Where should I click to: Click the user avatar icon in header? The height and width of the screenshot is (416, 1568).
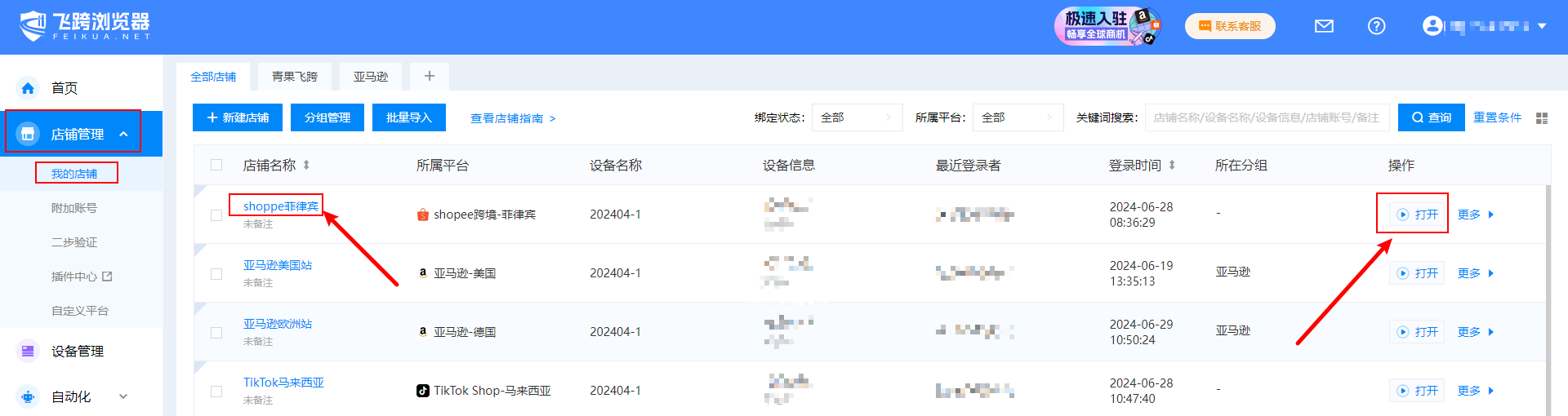(x=1432, y=26)
